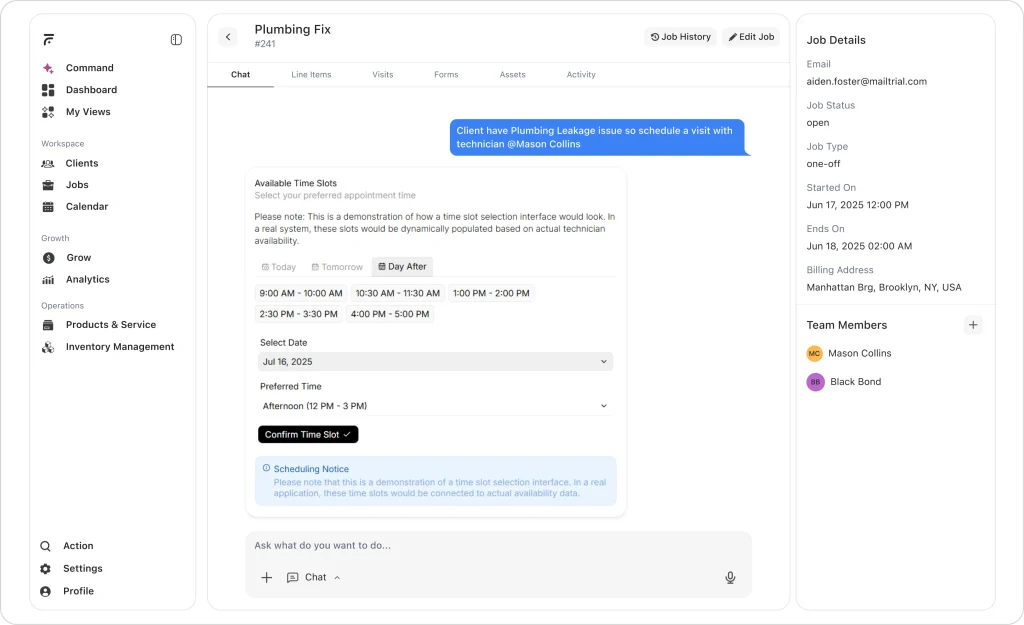The width and height of the screenshot is (1024, 625).
Task: Click the microphone icon in the chat input
Action: (x=730, y=578)
